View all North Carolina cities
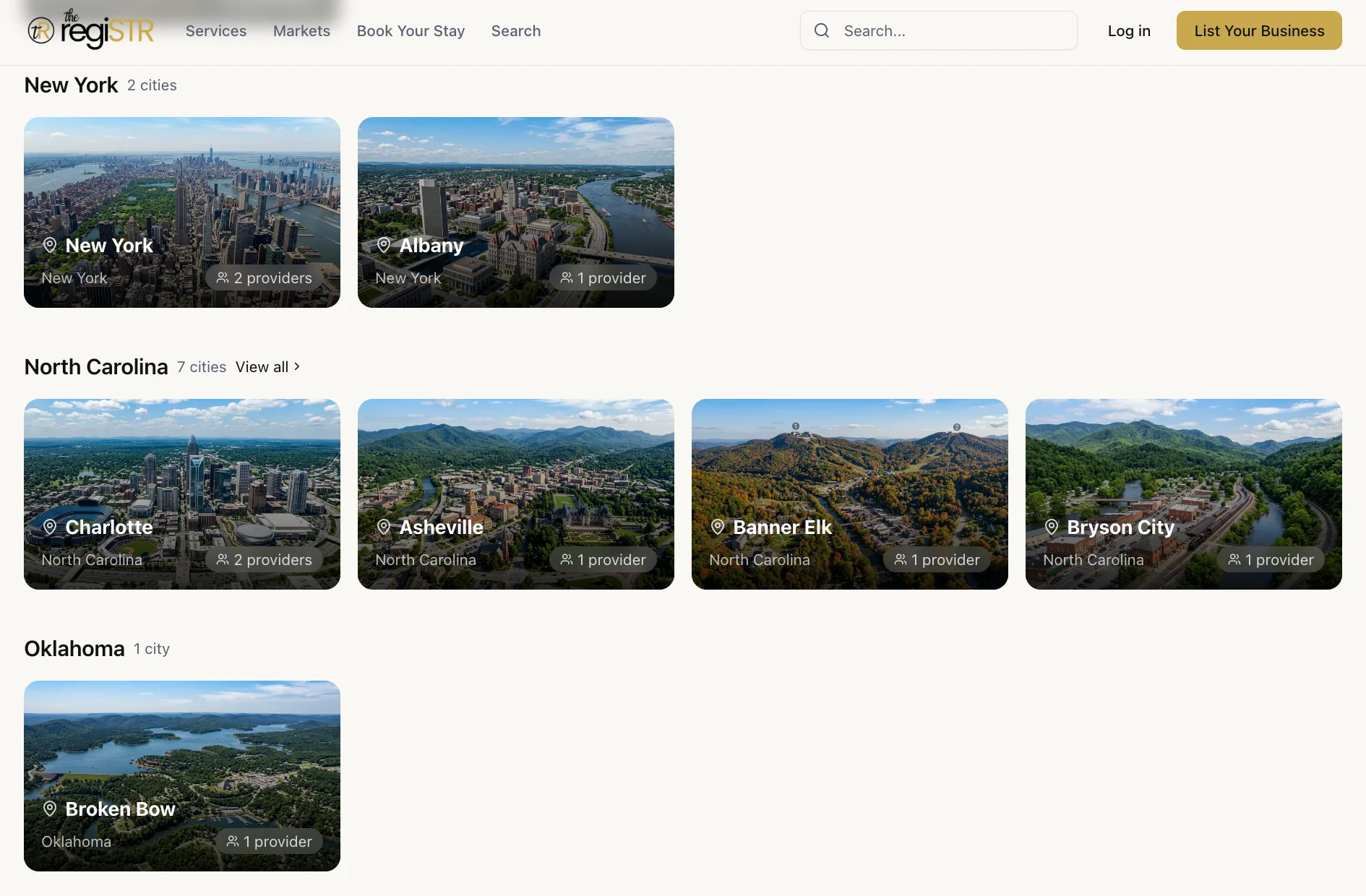The height and width of the screenshot is (896, 1366). 267,366
